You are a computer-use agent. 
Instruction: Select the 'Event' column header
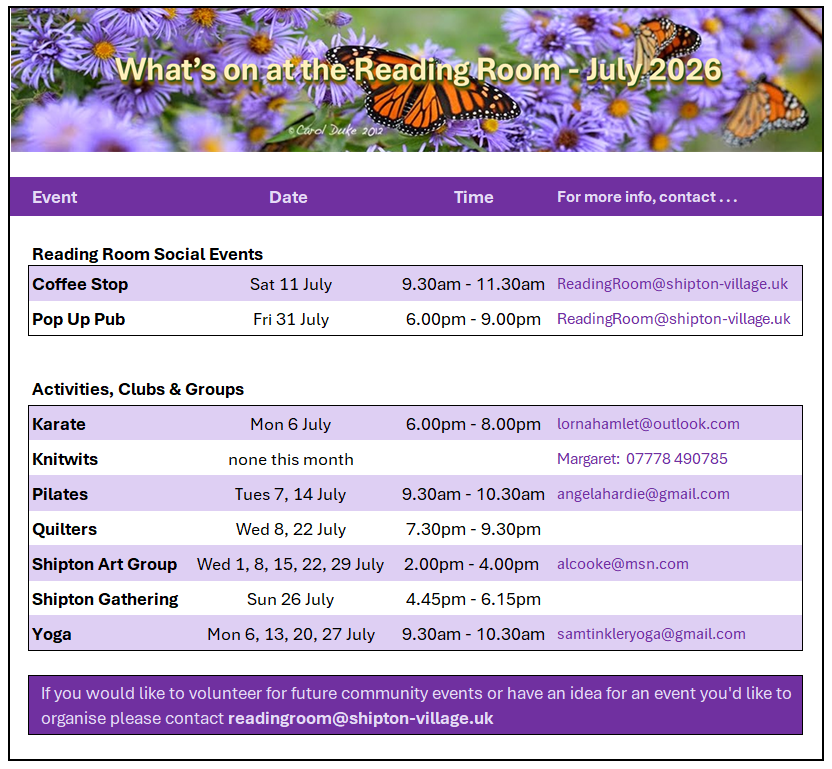pos(55,197)
